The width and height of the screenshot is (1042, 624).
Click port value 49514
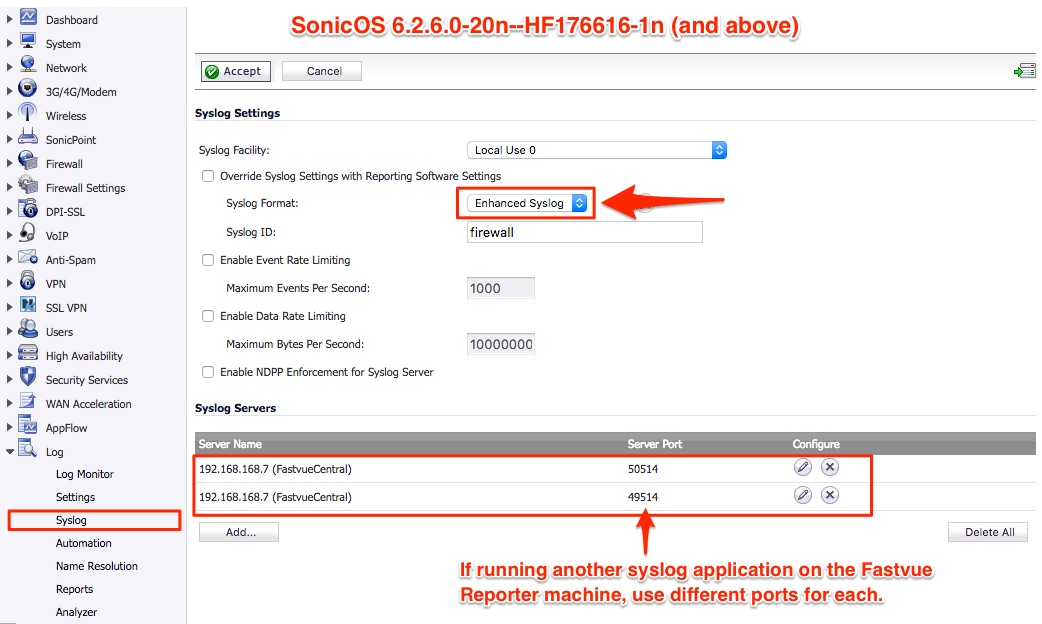[643, 497]
